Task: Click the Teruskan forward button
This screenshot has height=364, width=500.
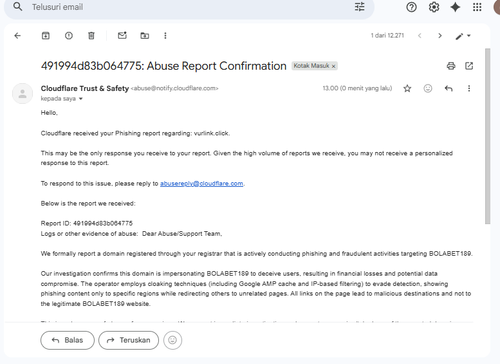Action: coord(129,340)
